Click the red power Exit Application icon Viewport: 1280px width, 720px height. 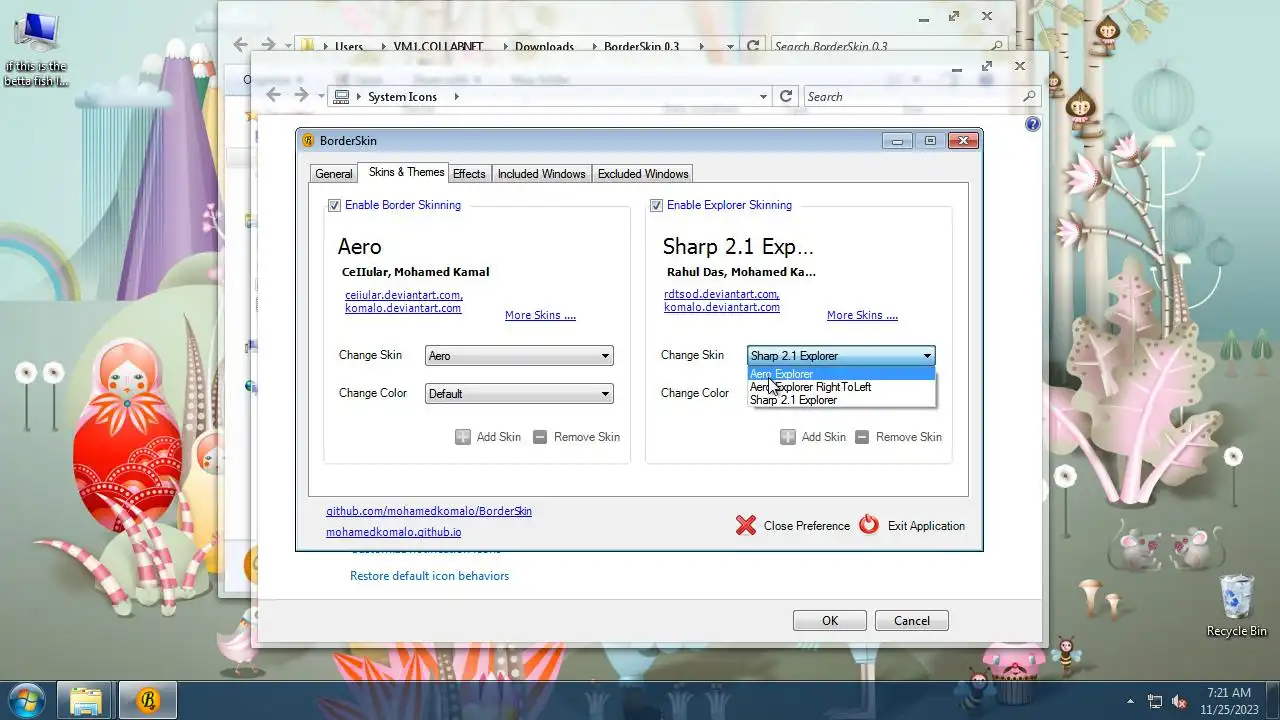point(869,525)
